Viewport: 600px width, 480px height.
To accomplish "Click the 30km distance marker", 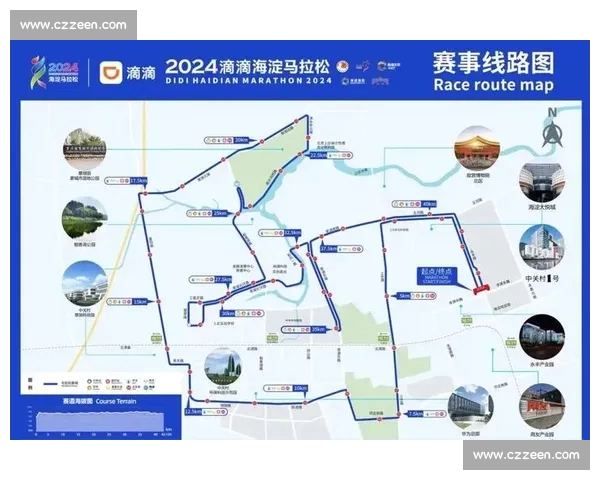I will pos(228,313).
